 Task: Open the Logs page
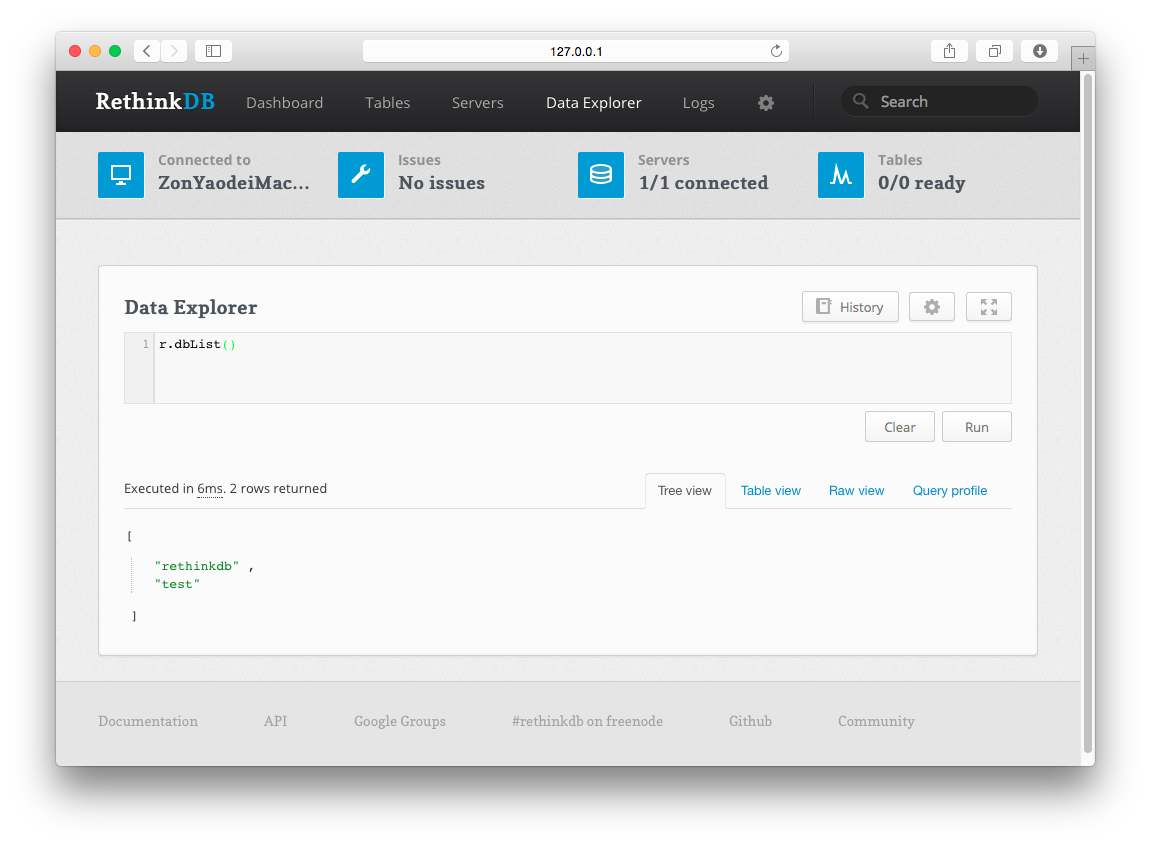click(698, 103)
